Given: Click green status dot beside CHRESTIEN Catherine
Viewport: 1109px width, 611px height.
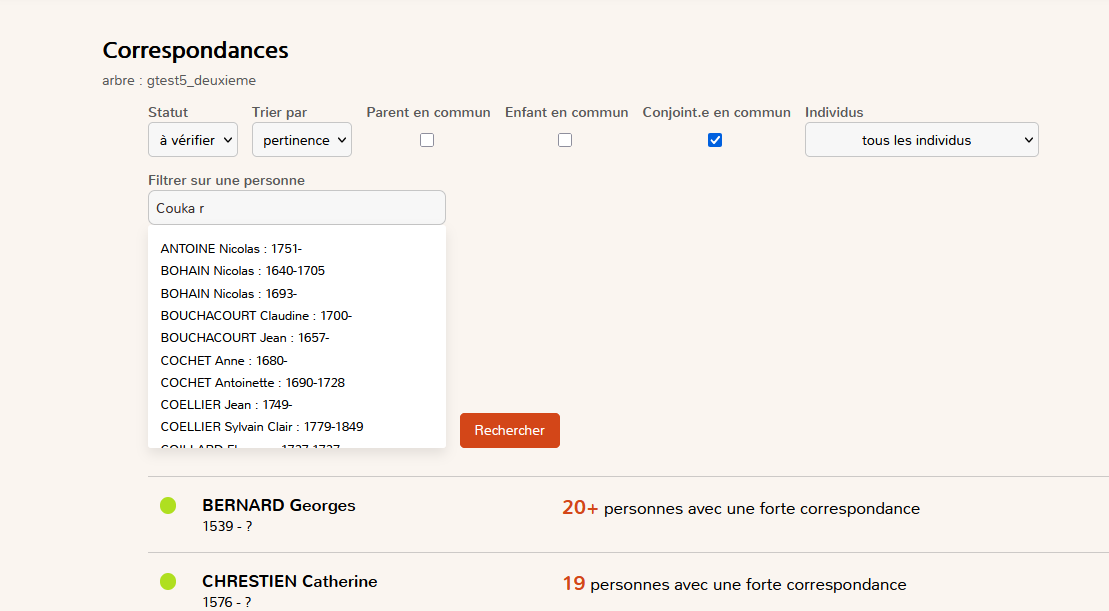Looking at the screenshot, I should (168, 582).
